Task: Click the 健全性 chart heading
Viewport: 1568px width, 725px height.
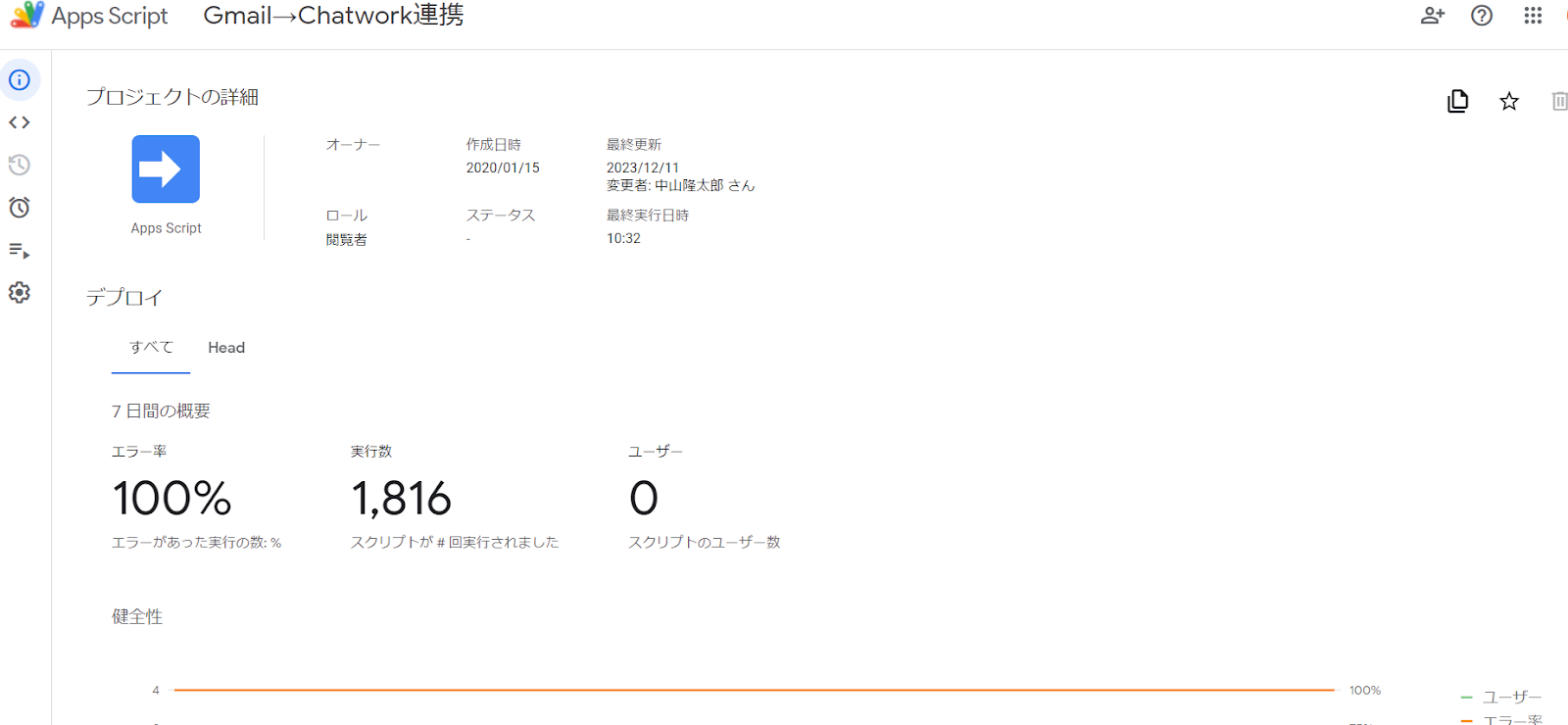Action: [137, 616]
